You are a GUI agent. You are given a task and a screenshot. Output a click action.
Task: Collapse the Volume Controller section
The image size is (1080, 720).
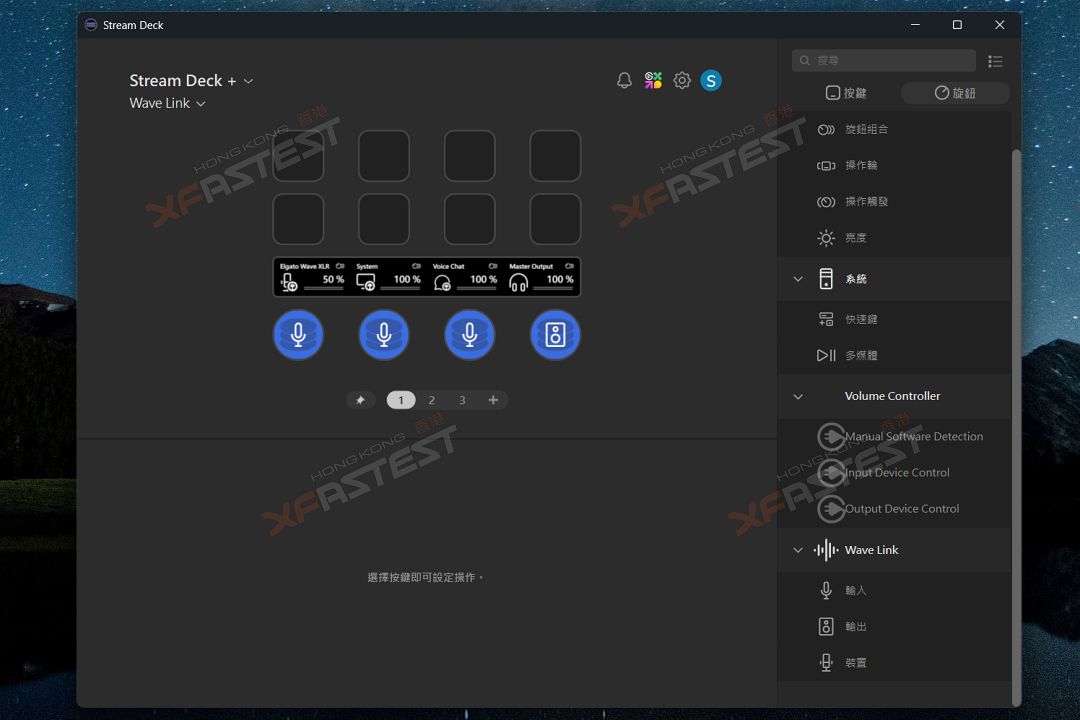point(798,396)
